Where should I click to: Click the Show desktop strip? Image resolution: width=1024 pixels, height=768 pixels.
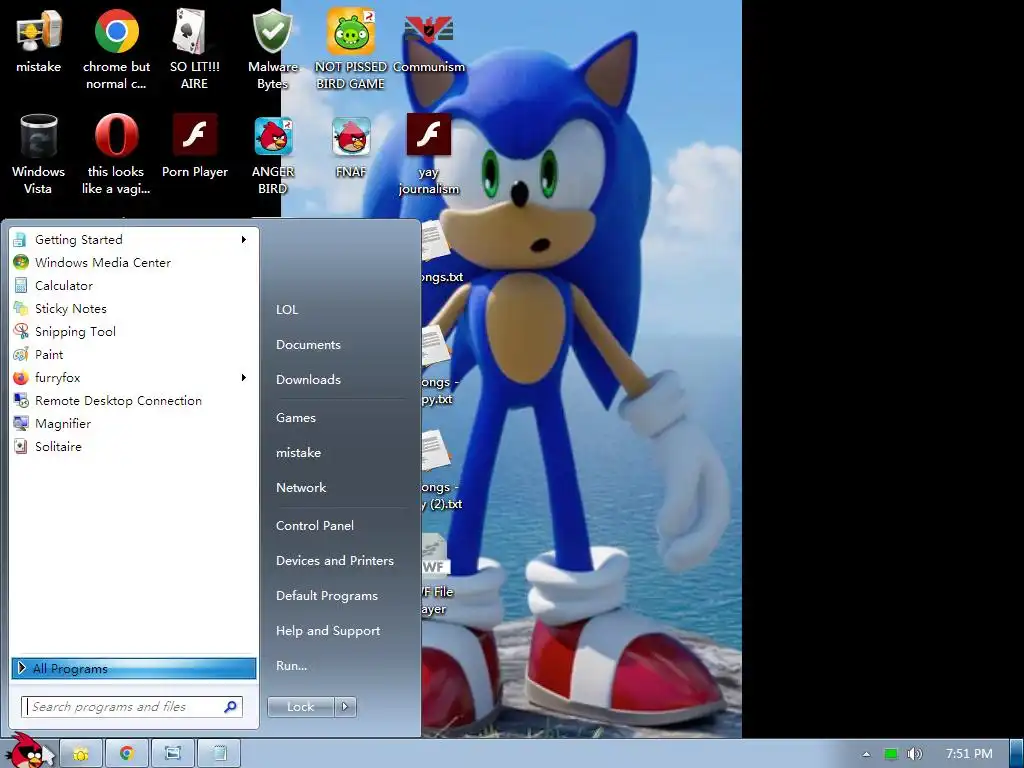tap(1017, 754)
